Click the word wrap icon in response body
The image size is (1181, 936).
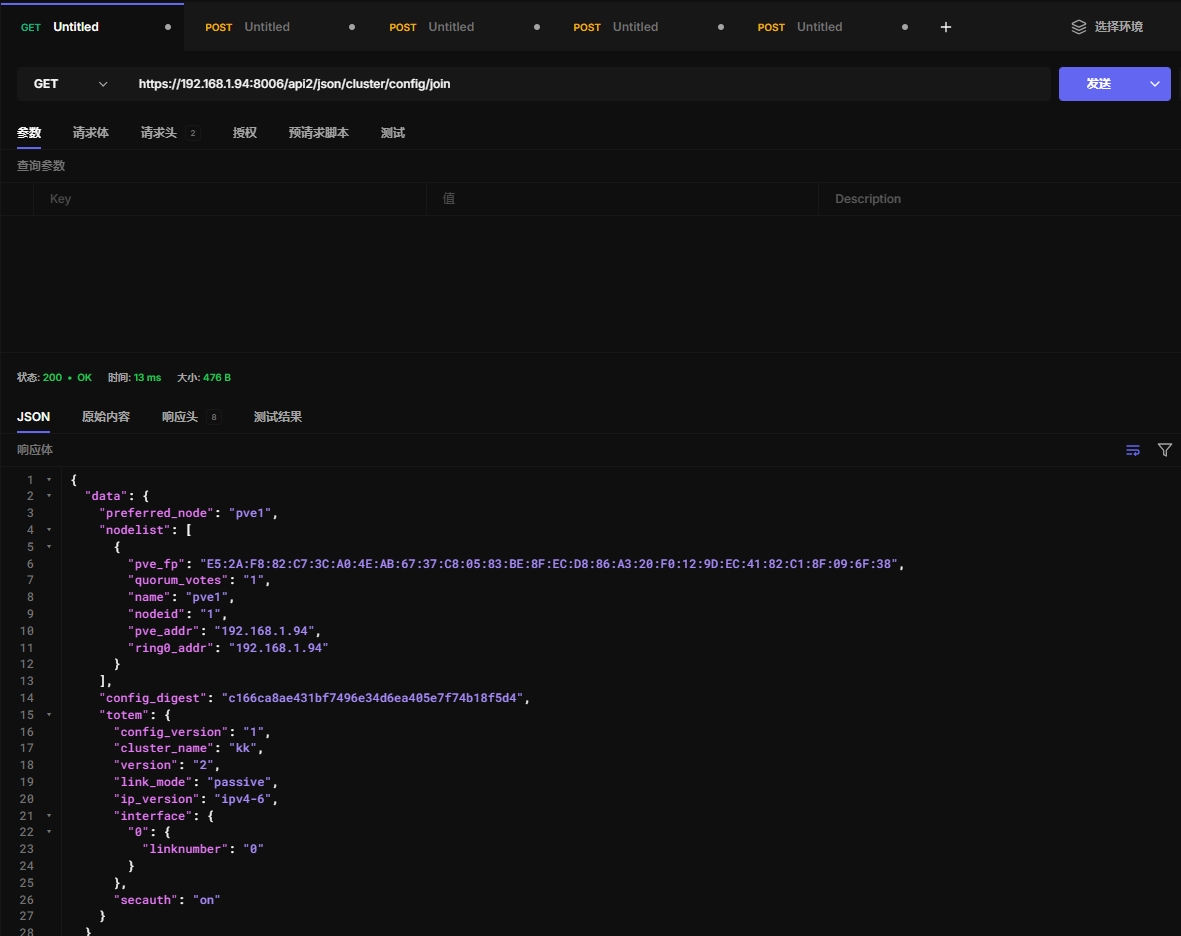[1133, 450]
